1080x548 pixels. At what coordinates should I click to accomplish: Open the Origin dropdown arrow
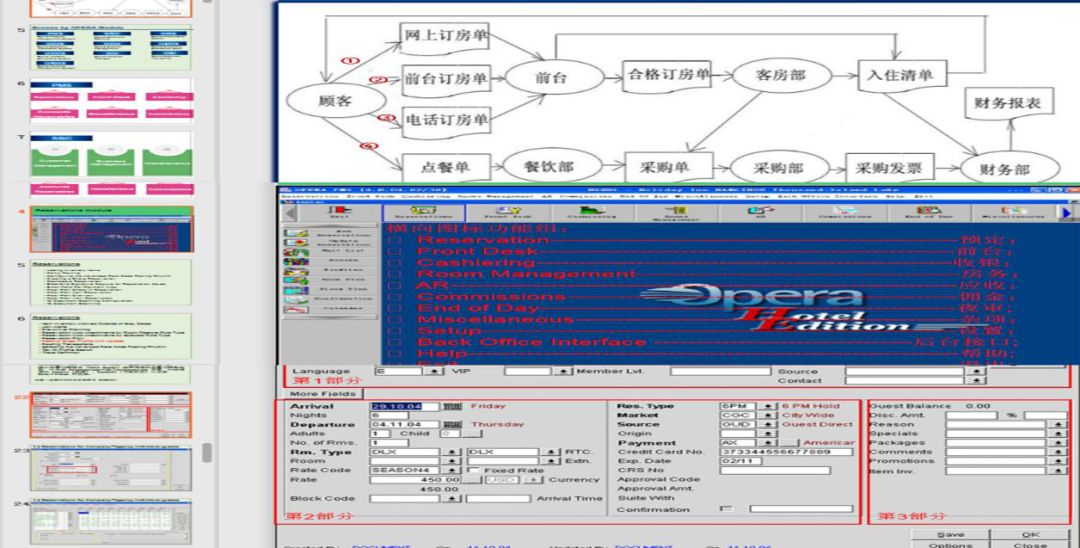coord(769,434)
